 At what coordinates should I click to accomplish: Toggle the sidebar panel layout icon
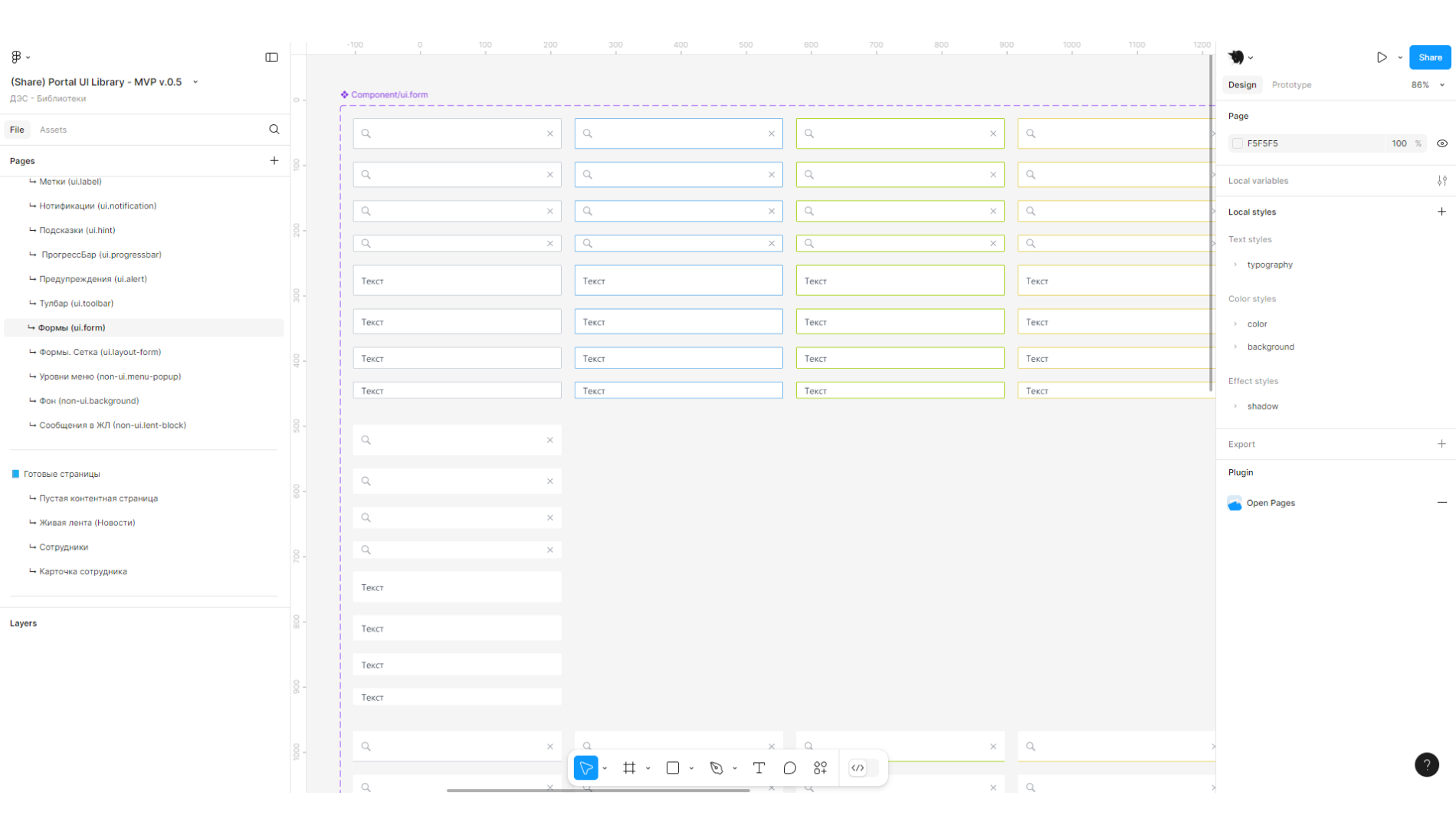coord(271,57)
